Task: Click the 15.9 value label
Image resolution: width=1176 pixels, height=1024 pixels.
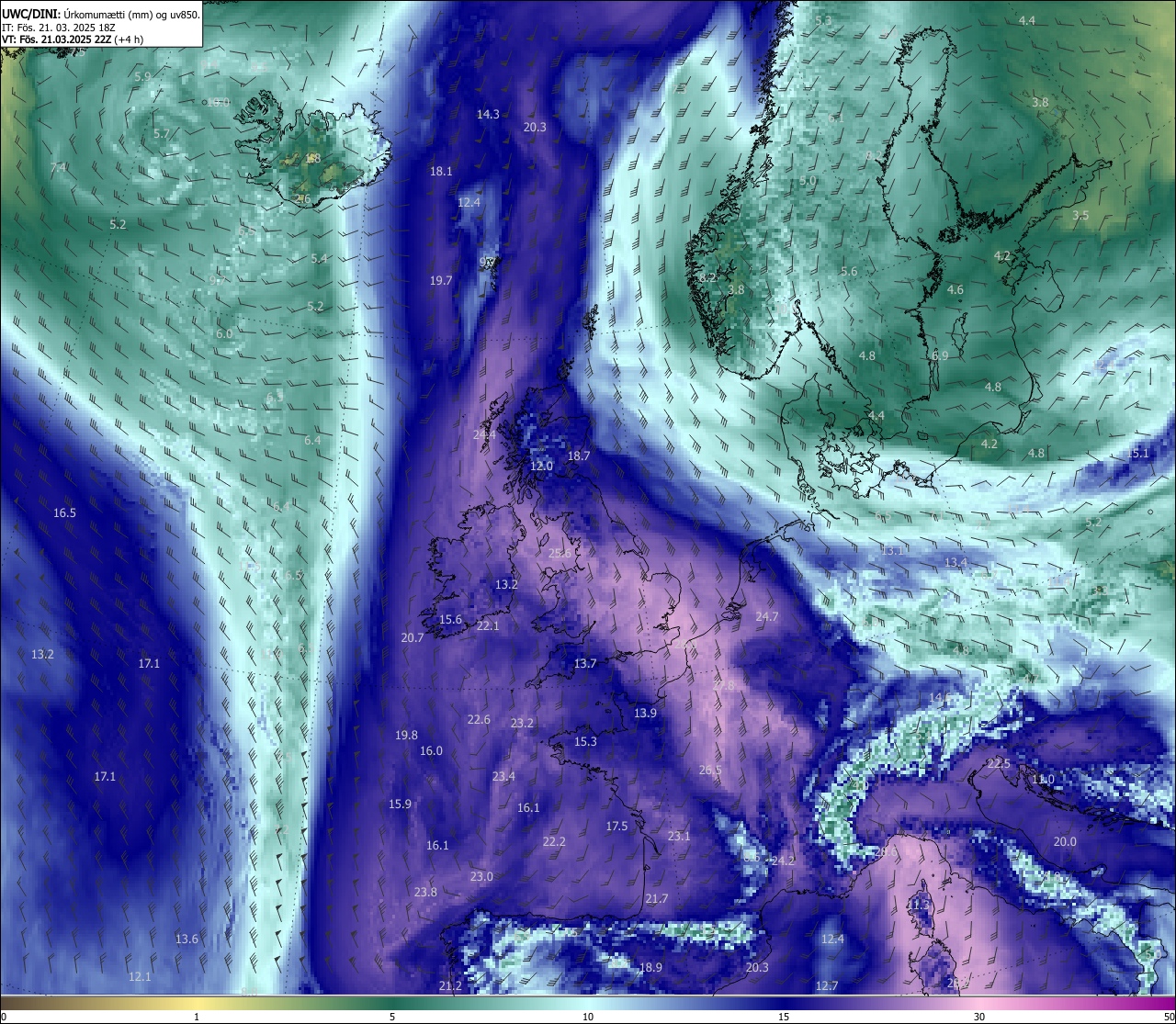Action: tap(400, 805)
